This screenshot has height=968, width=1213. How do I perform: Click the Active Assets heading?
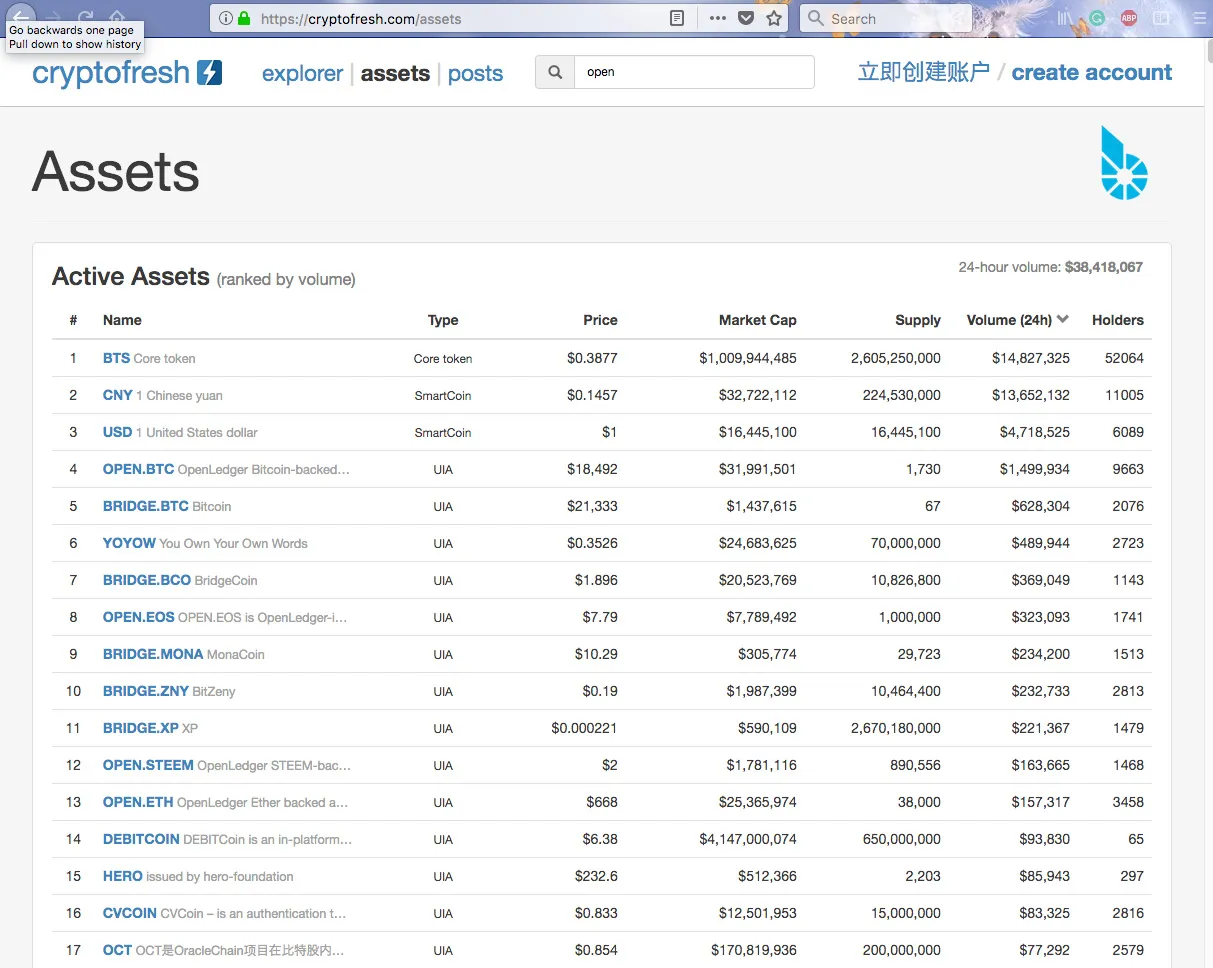pos(131,276)
